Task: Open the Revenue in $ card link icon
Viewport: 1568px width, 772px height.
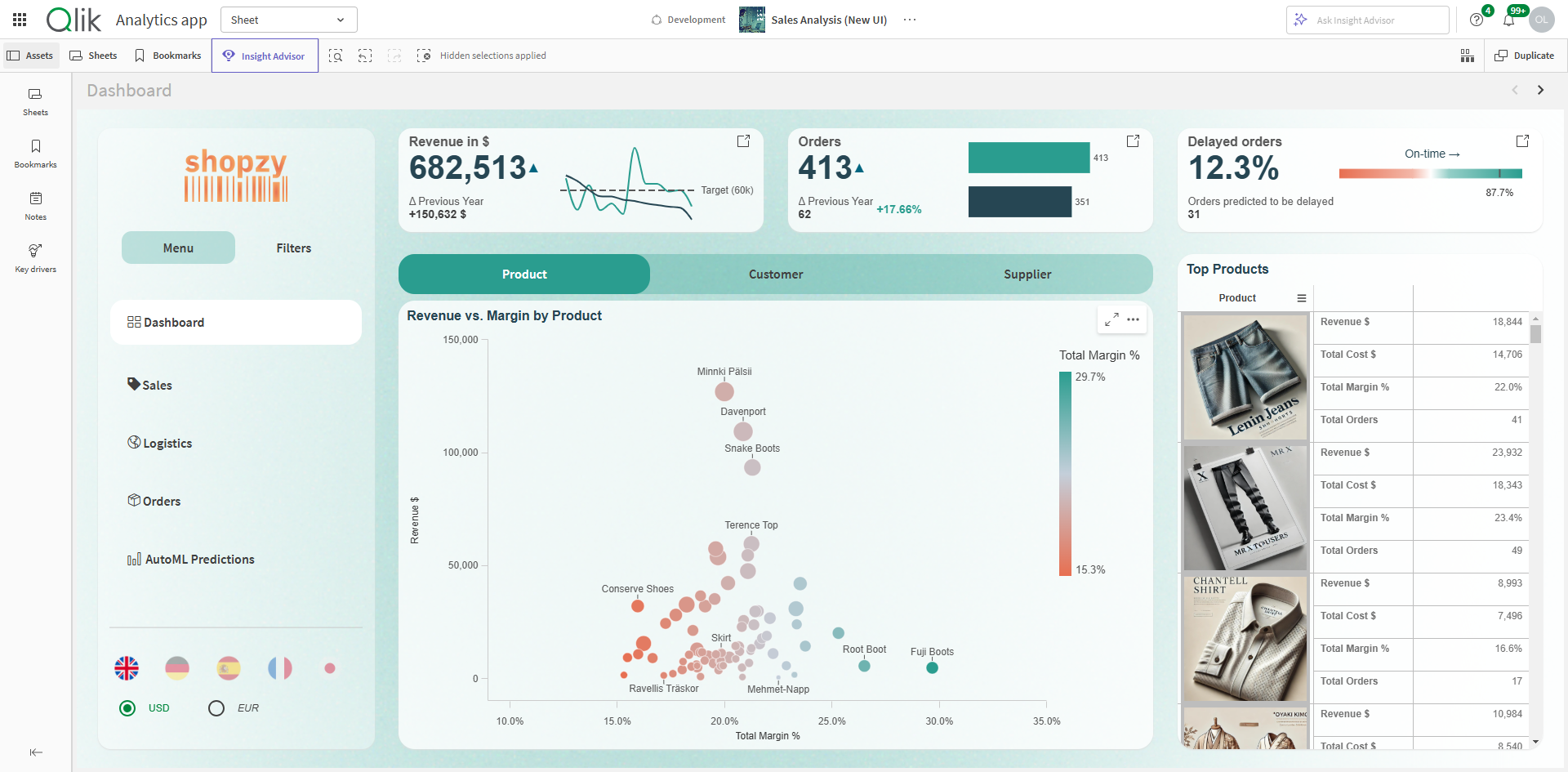Action: (x=743, y=141)
